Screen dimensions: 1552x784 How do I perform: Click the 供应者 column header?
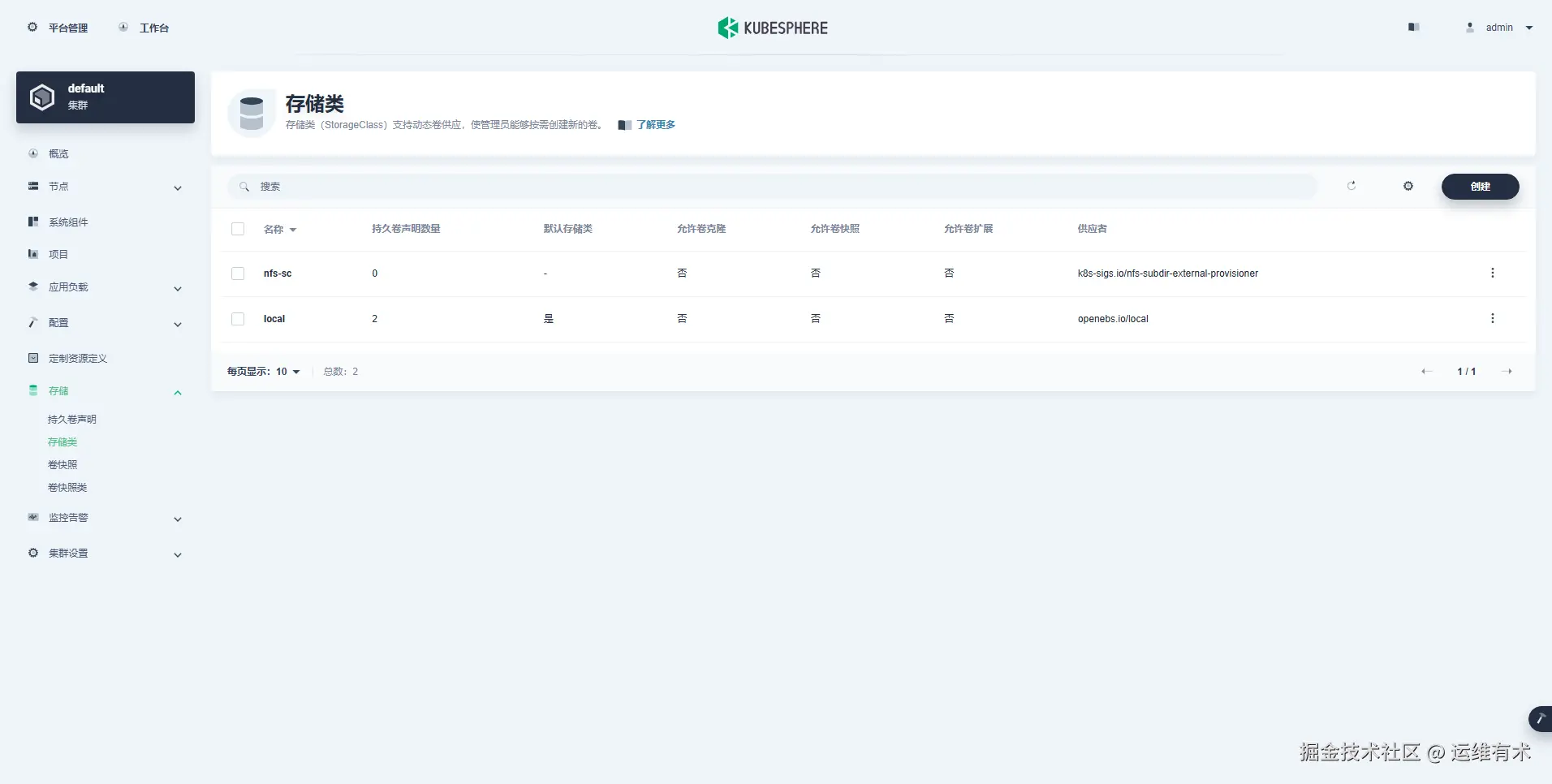[x=1092, y=229]
